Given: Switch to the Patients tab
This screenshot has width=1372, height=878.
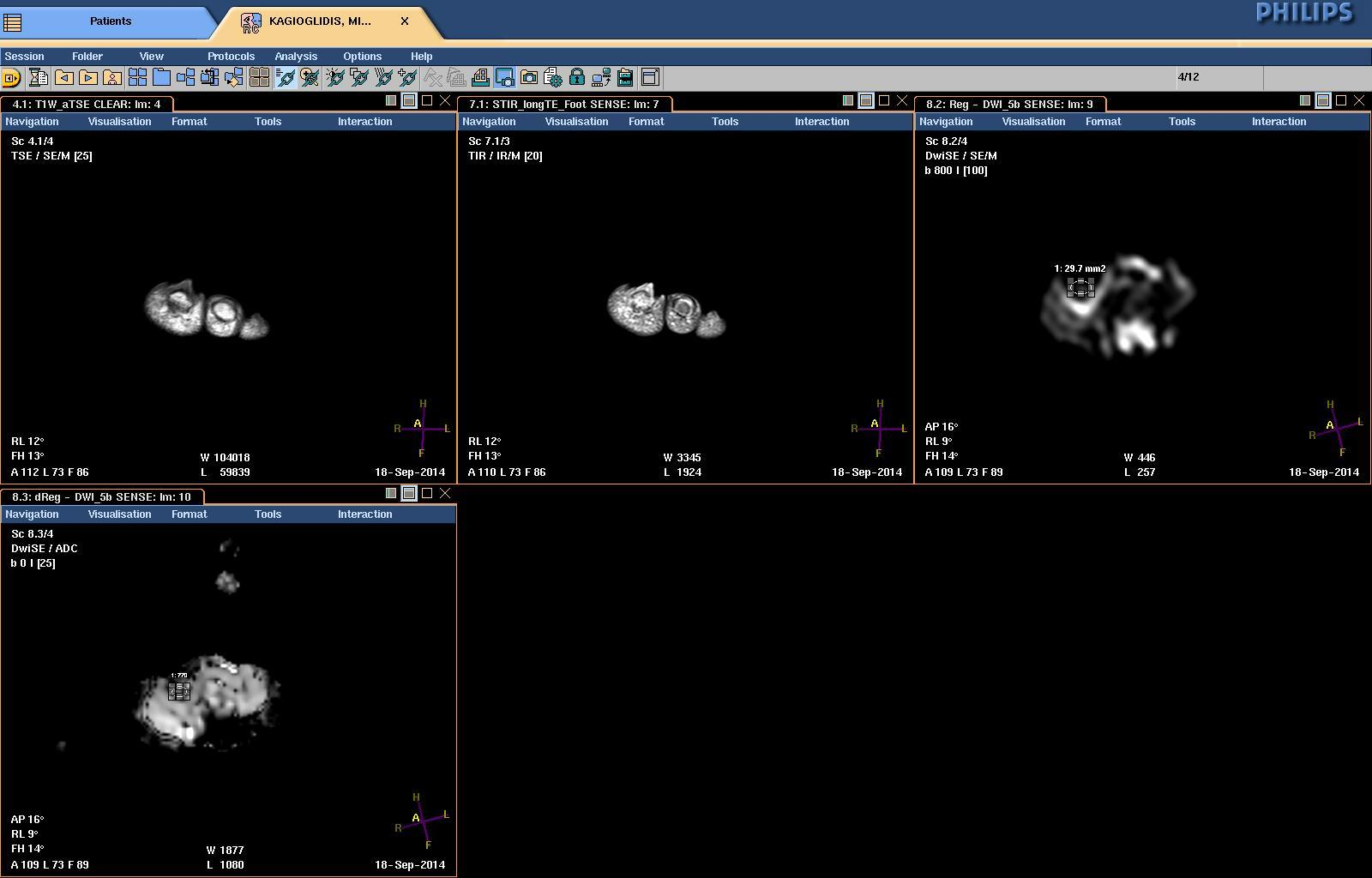Looking at the screenshot, I should pos(111,21).
